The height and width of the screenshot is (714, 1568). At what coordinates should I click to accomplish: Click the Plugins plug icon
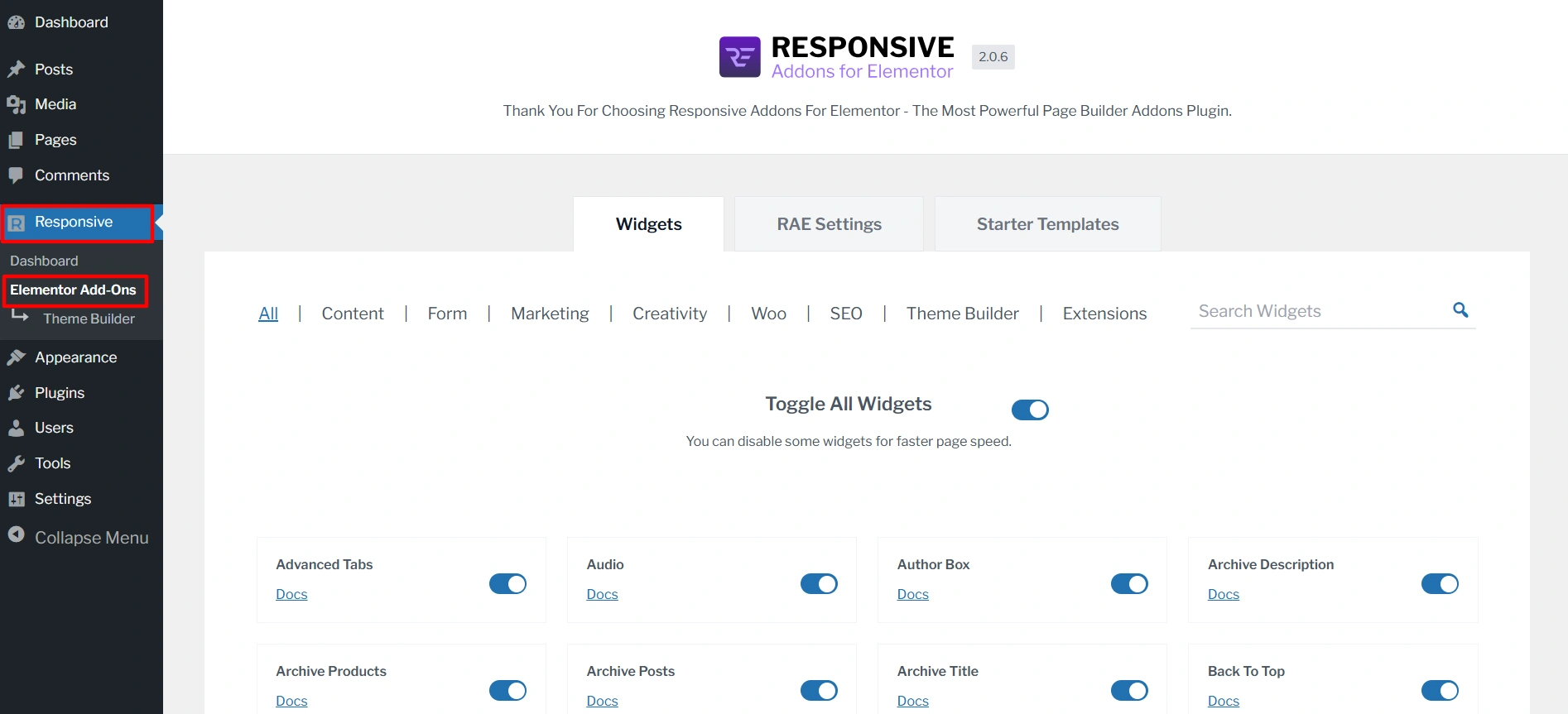click(16, 393)
